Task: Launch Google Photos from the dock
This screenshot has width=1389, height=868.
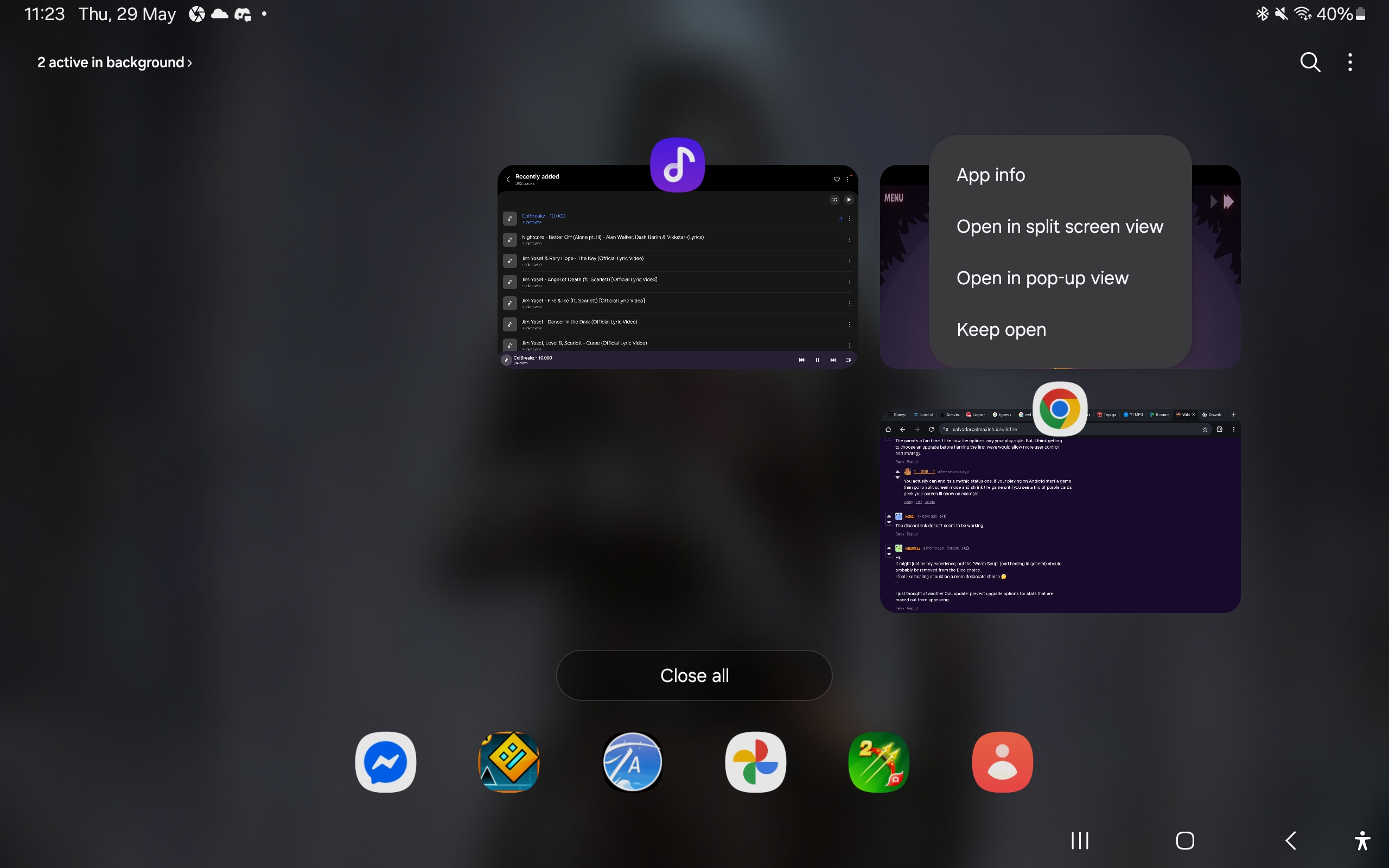Action: click(755, 762)
